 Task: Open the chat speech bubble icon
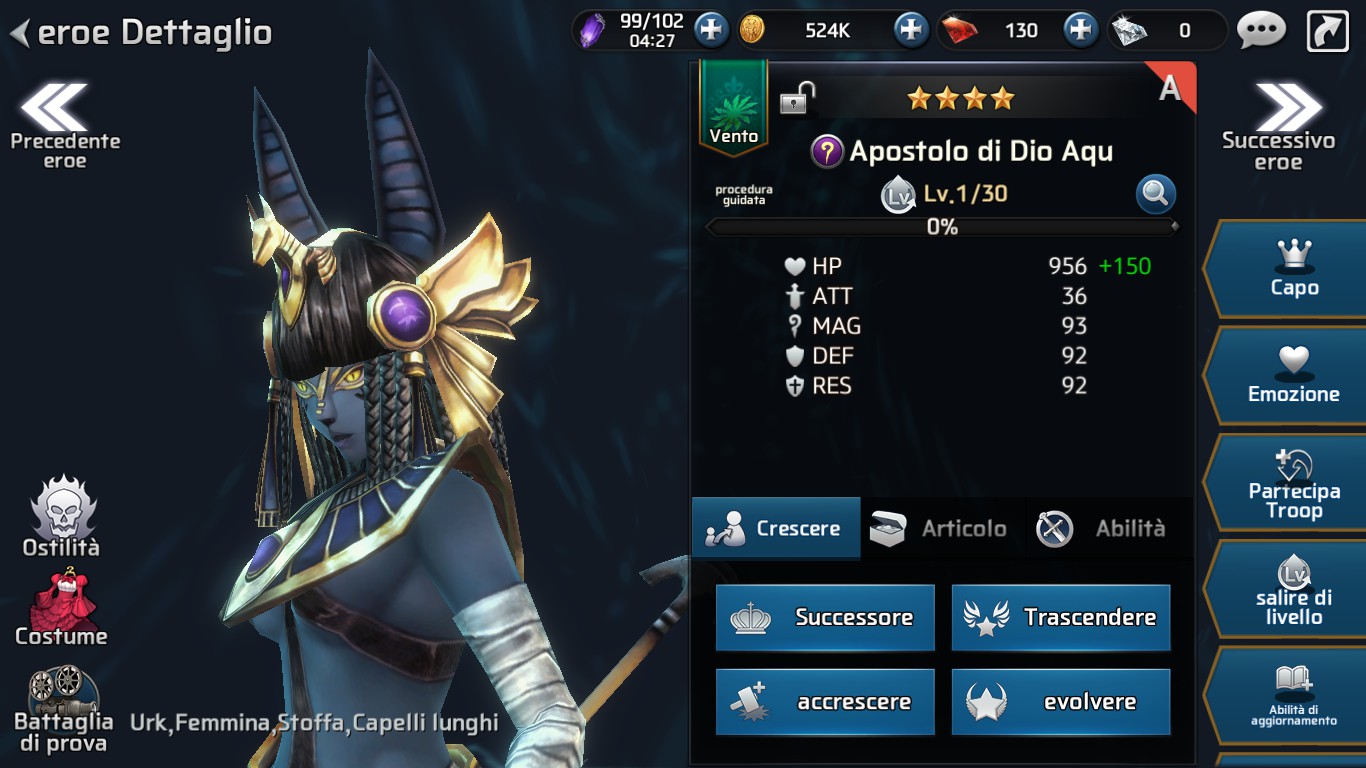point(1261,30)
